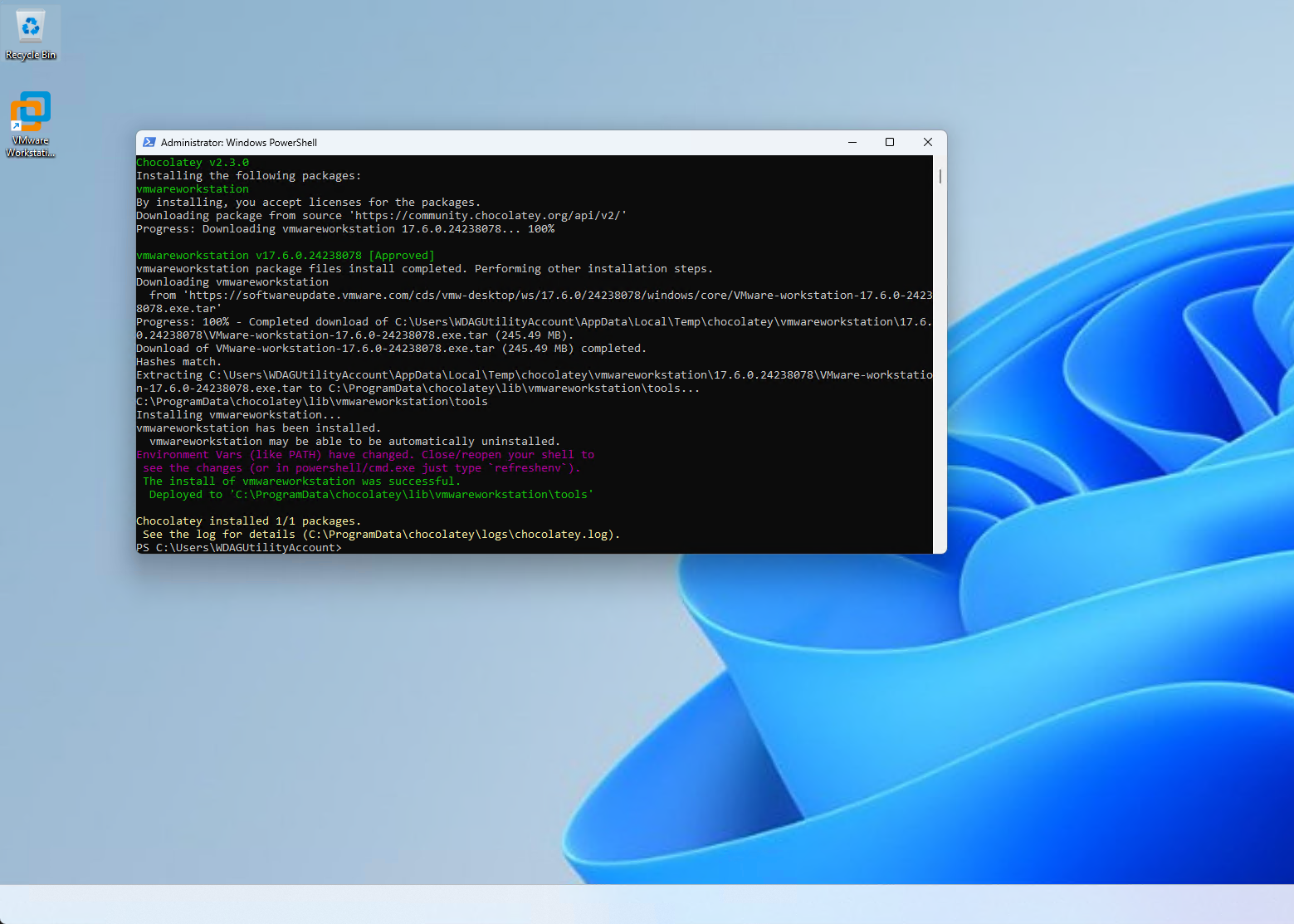Click the PowerShell vertical scrollbar thumb
Image resolution: width=1294 pixels, height=924 pixels.
(x=940, y=176)
